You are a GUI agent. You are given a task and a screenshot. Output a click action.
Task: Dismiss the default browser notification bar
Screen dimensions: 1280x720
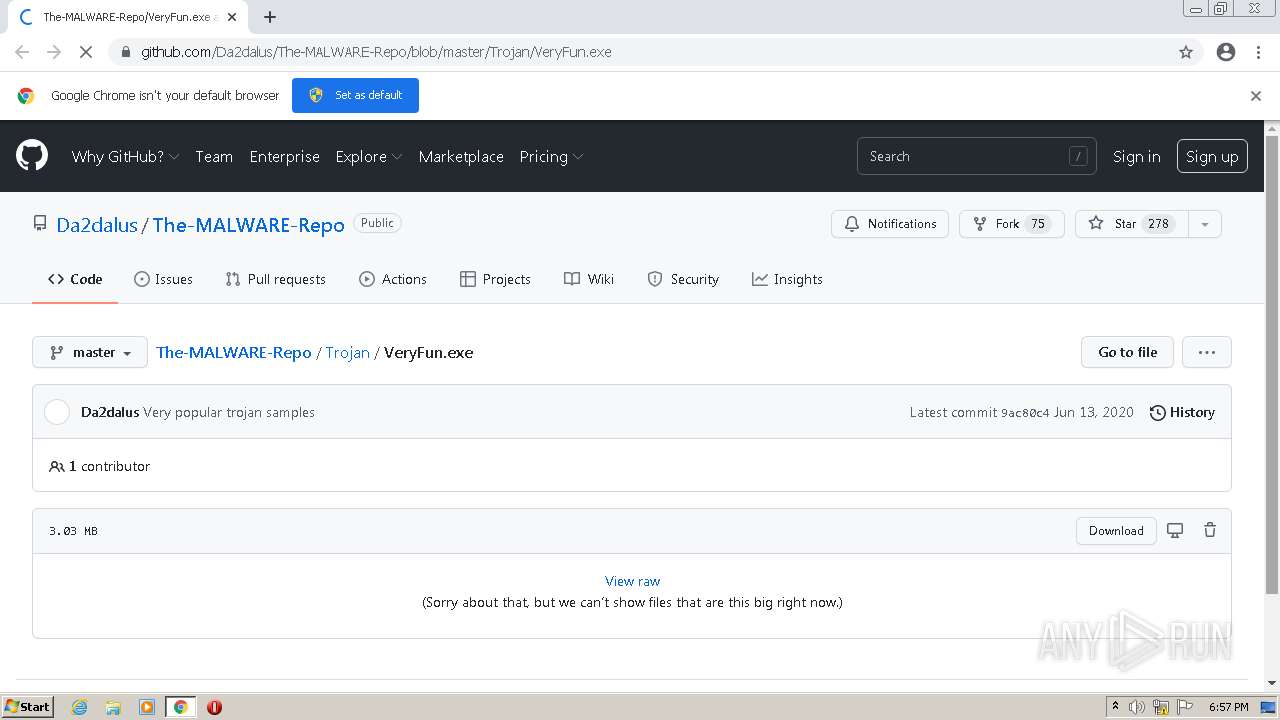point(1256,96)
